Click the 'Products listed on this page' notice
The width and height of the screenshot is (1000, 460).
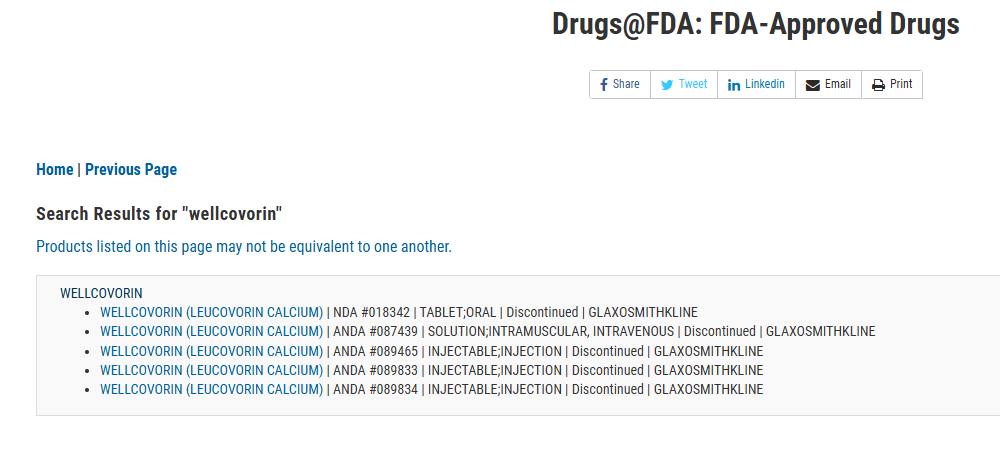(x=244, y=246)
